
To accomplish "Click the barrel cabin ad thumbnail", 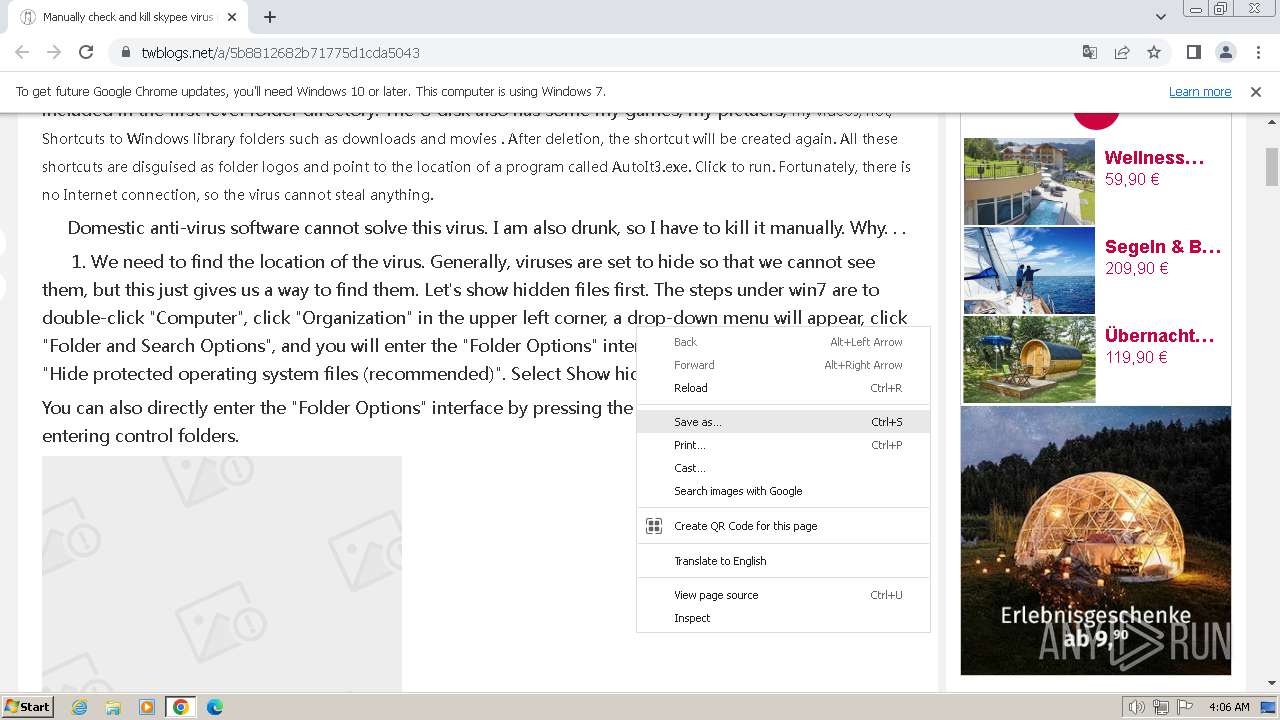I will [1029, 359].
